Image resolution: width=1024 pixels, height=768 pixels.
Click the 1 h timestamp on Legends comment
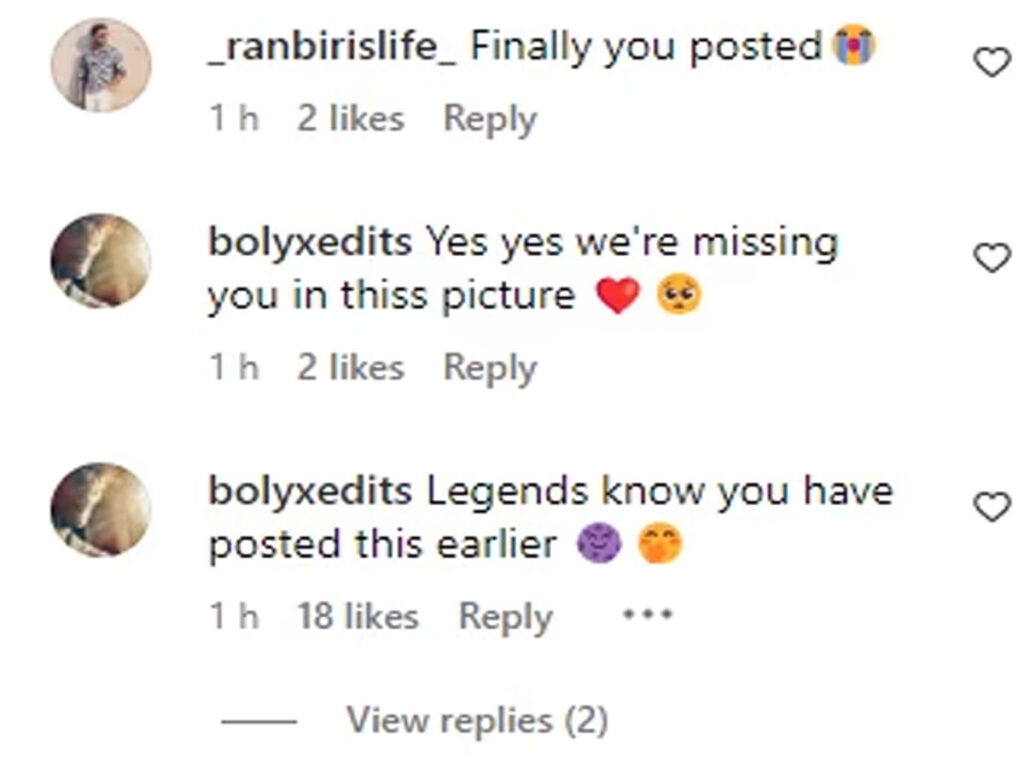(234, 616)
